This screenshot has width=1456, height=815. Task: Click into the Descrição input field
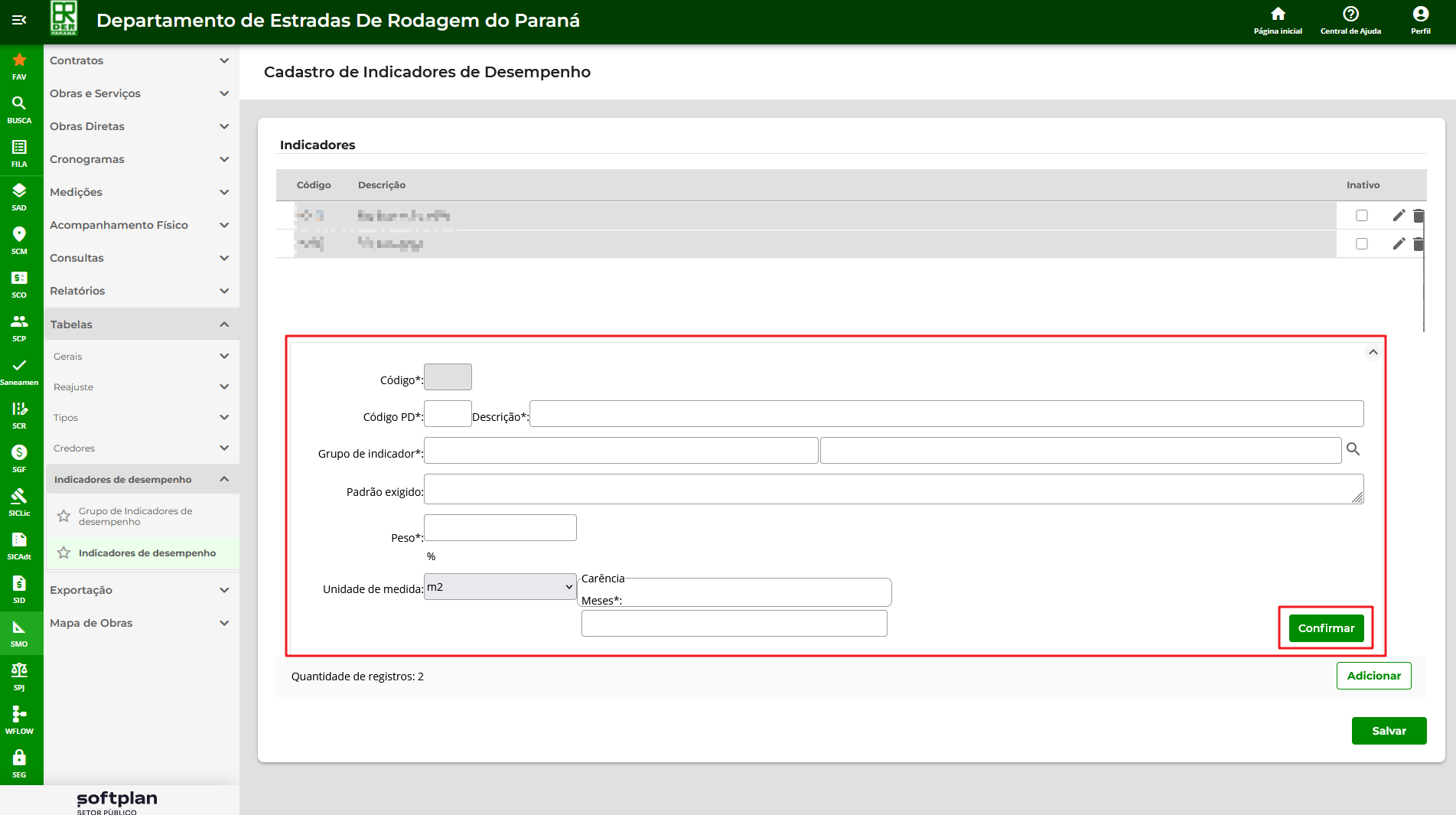coord(946,414)
